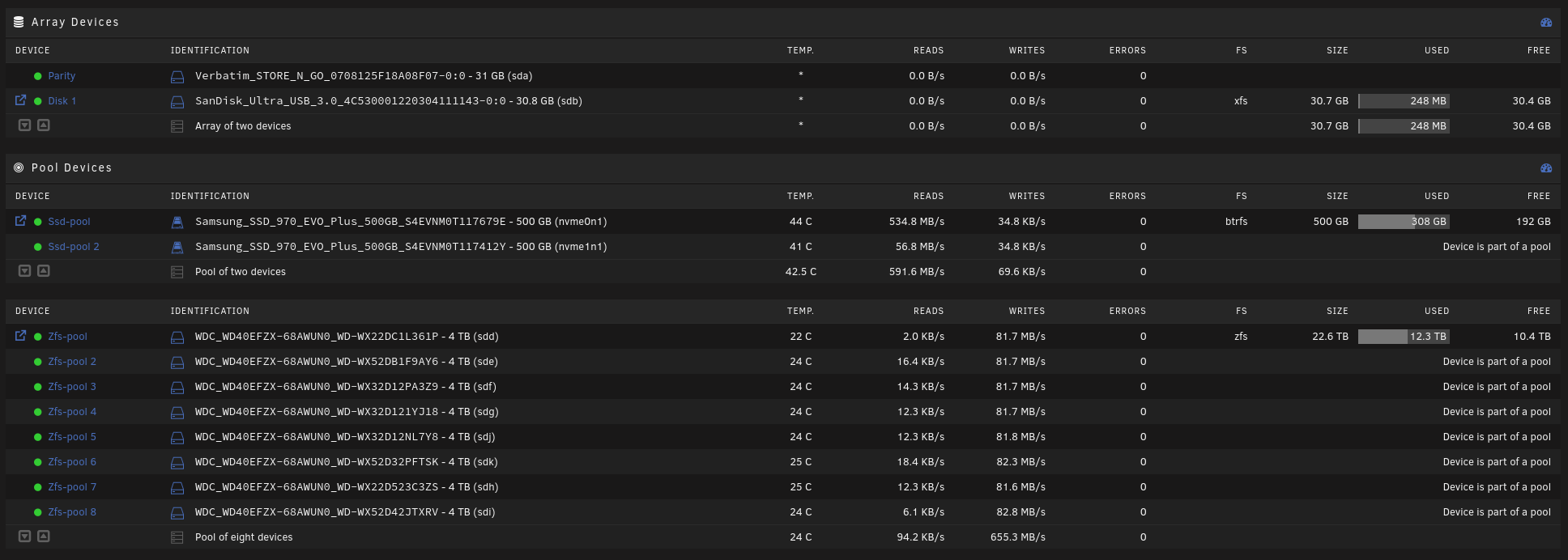Open the Zfs-pool browse icon
Screen dimensions: 1568x560
(x=21, y=336)
